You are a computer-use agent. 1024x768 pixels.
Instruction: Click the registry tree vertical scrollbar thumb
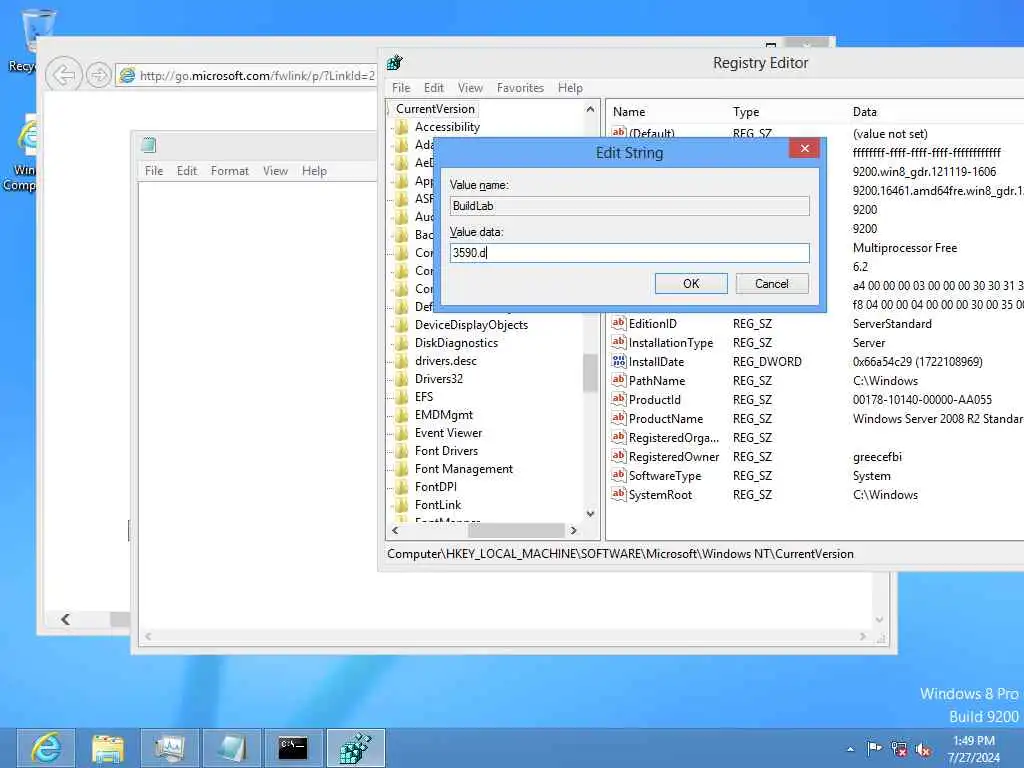(590, 372)
